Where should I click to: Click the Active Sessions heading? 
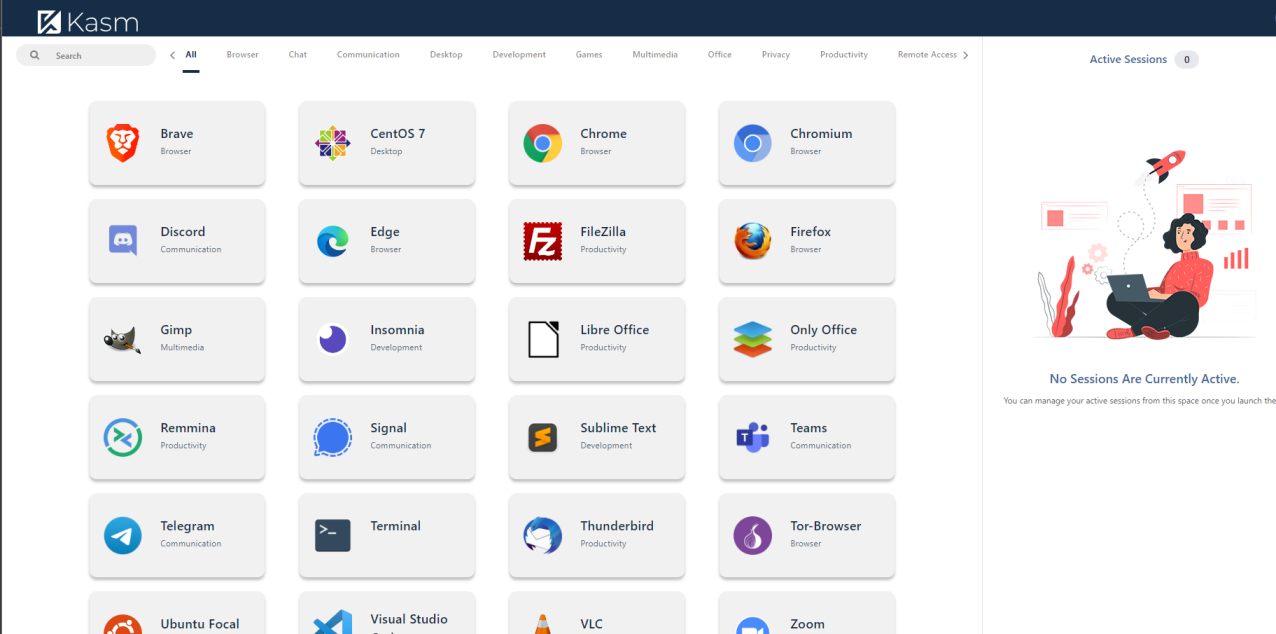pos(1128,60)
